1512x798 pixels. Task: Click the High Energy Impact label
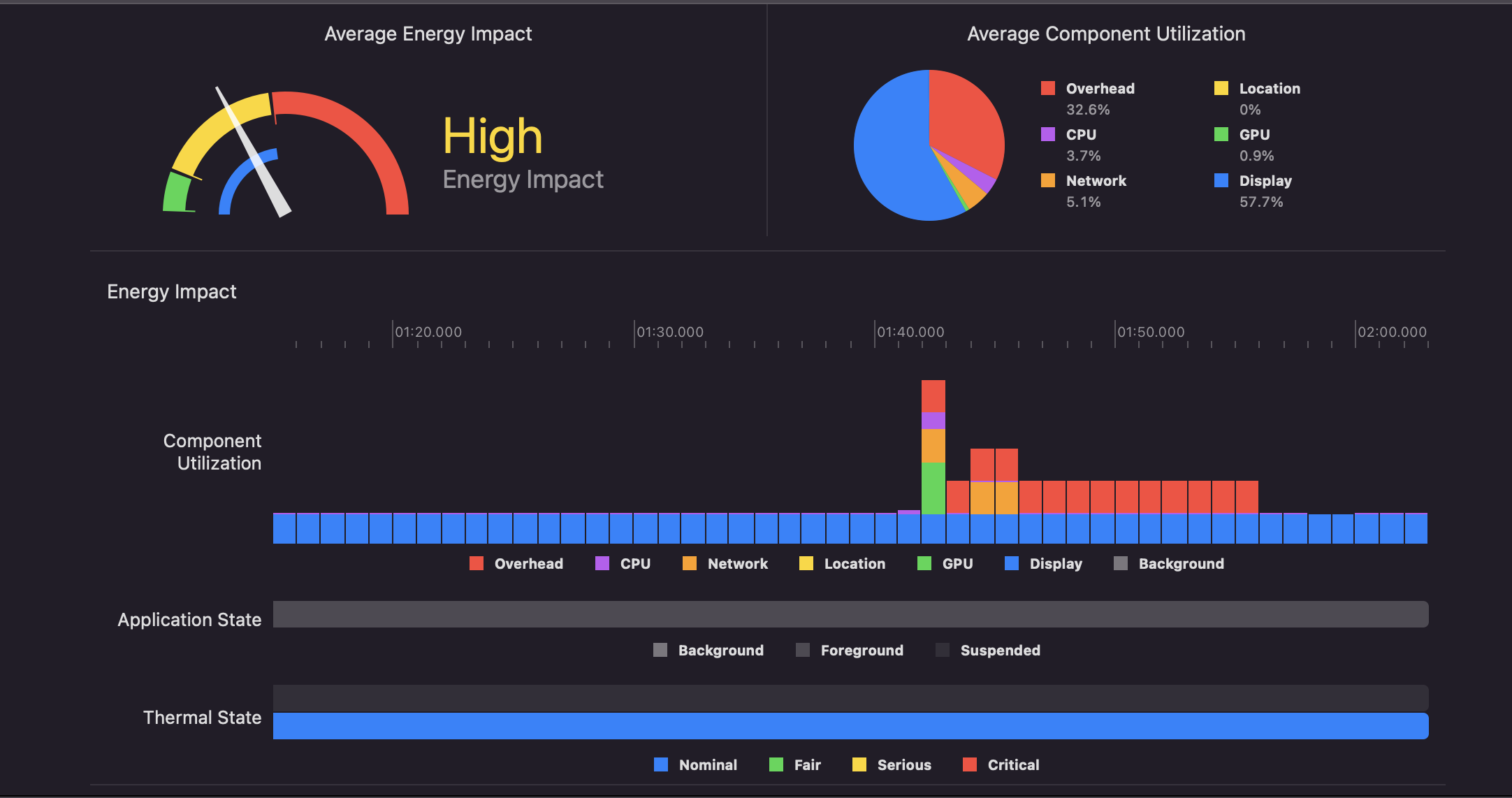493,137
